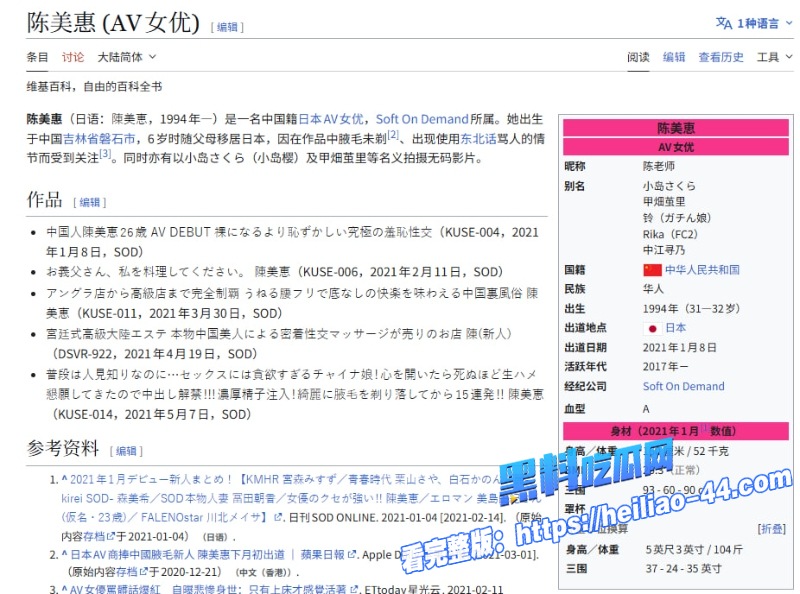
Task: Open 存档 archive link in reference 2
Action: pos(127,572)
